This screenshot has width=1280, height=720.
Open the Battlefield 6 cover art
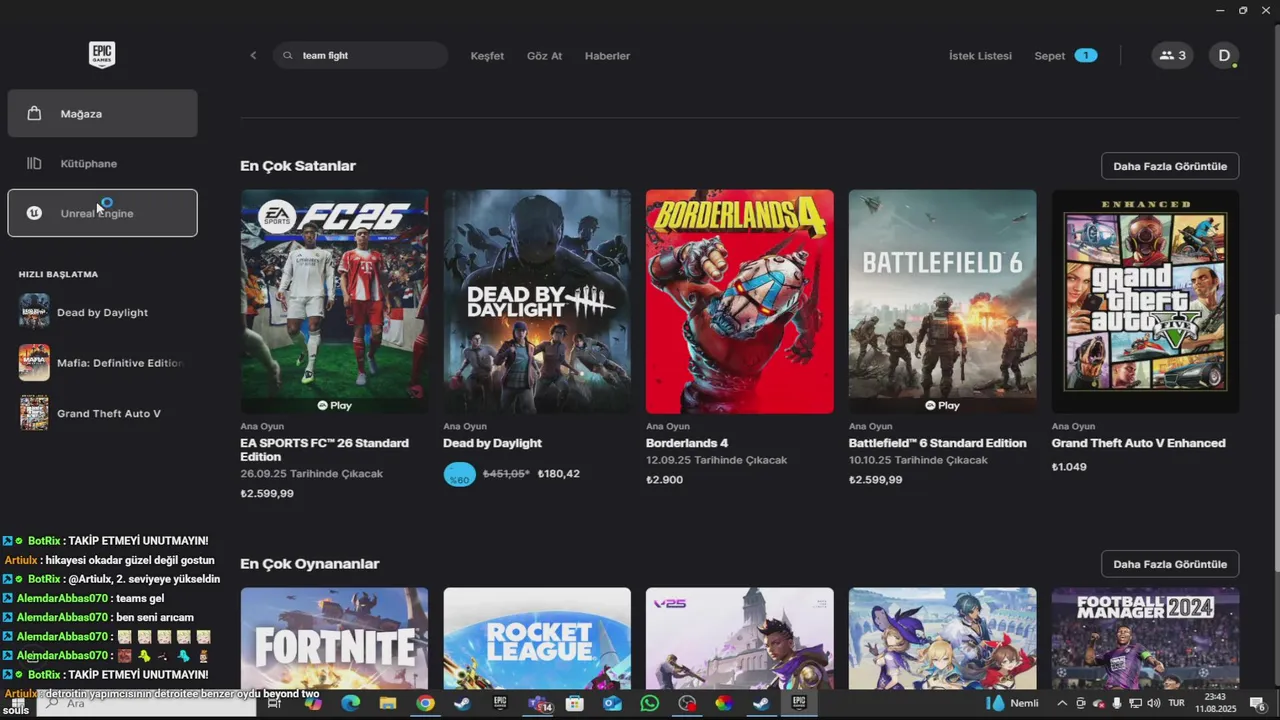pos(942,301)
